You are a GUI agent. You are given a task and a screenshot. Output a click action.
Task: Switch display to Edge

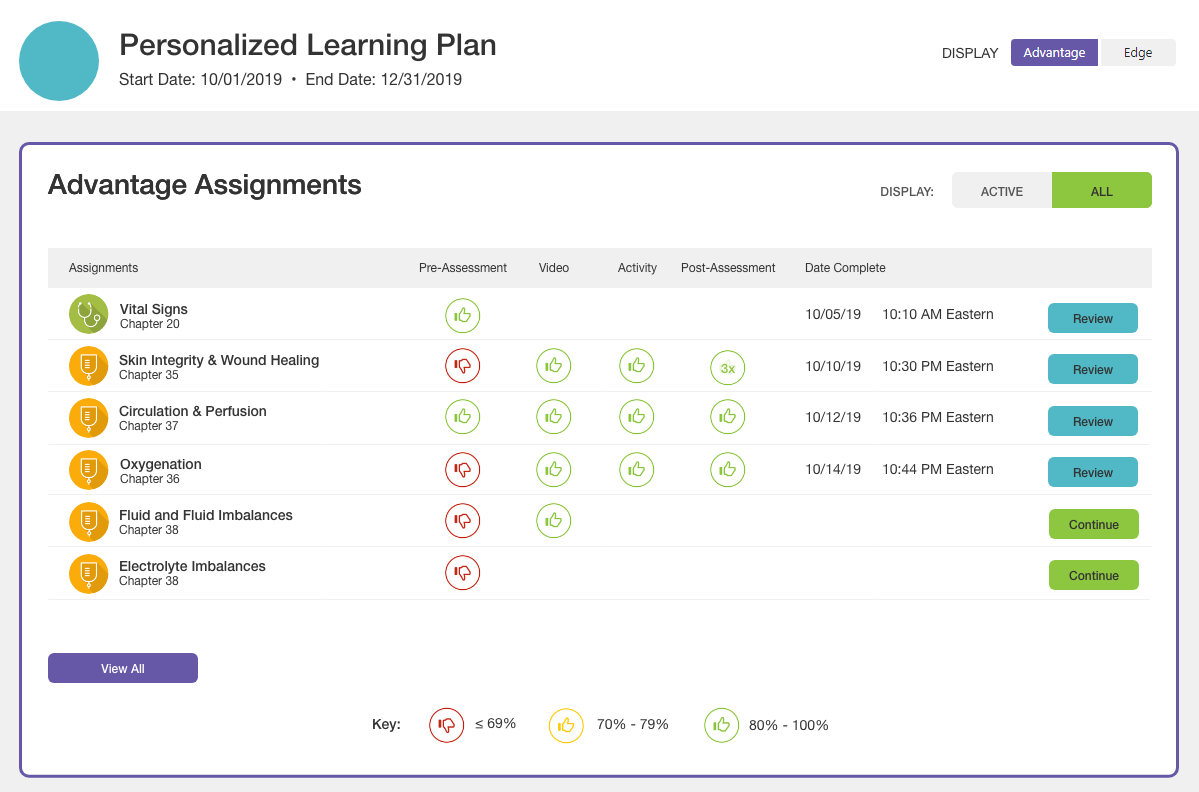[x=1138, y=53]
